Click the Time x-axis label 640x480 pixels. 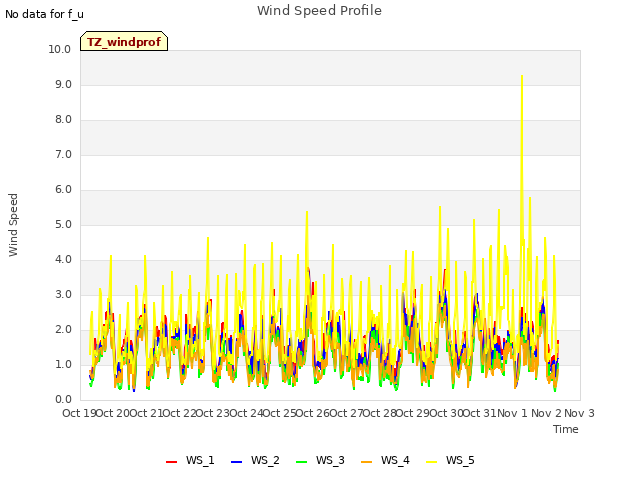click(x=566, y=429)
